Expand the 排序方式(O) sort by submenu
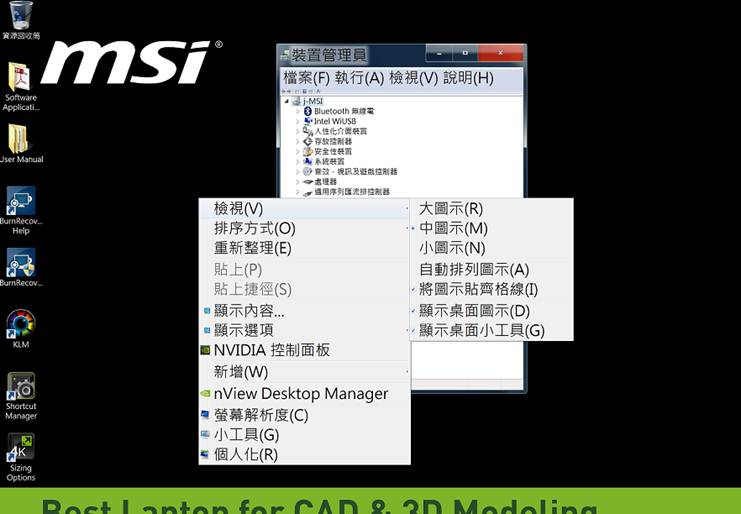 pos(255,229)
